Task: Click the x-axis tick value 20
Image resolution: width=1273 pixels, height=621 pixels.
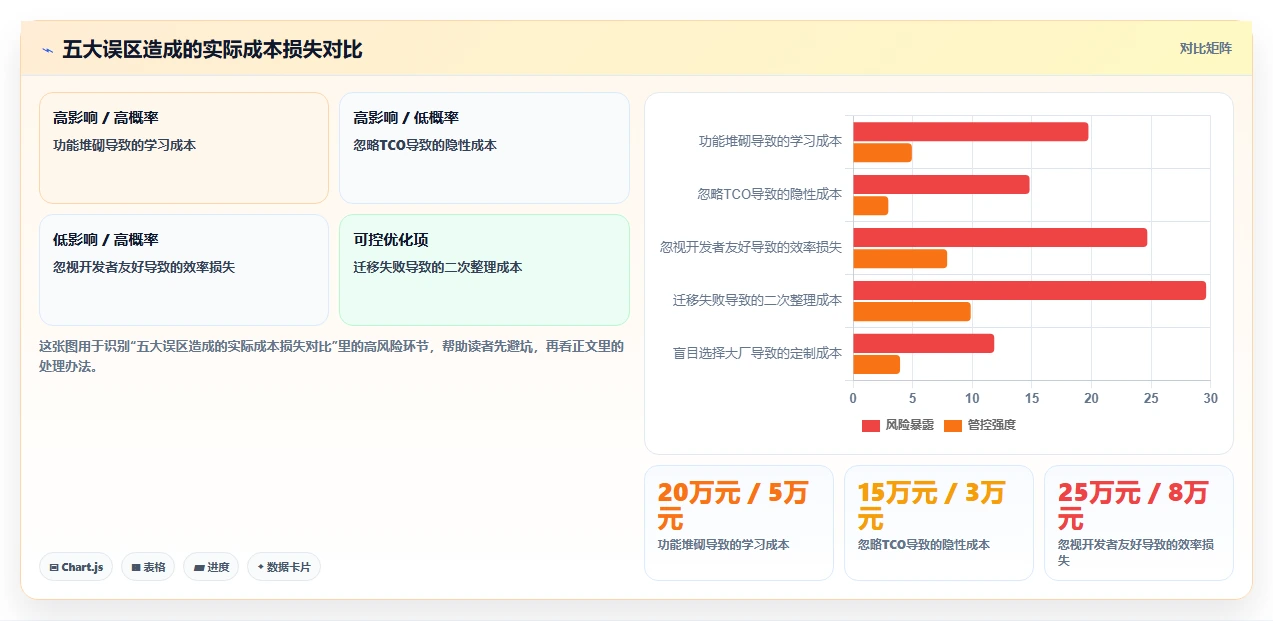Action: (1091, 398)
